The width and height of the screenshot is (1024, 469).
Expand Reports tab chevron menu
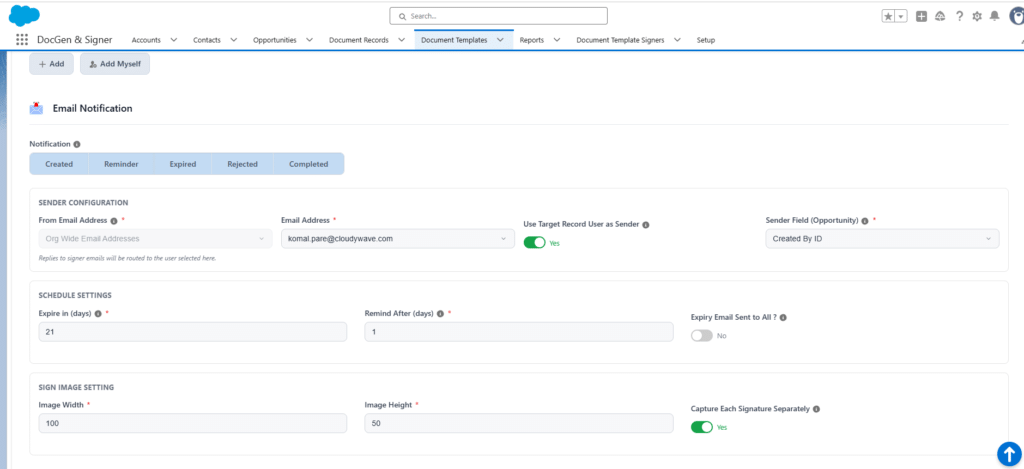coord(557,40)
